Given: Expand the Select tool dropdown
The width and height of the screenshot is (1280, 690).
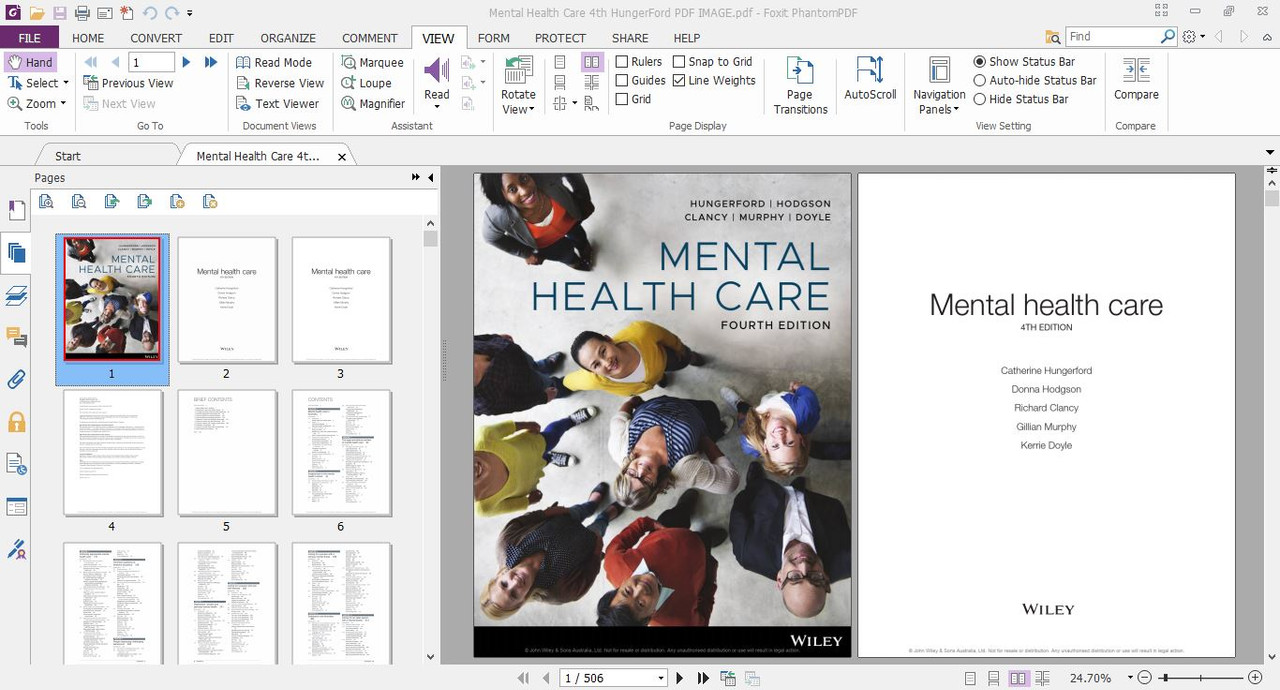Looking at the screenshot, I should click(66, 83).
